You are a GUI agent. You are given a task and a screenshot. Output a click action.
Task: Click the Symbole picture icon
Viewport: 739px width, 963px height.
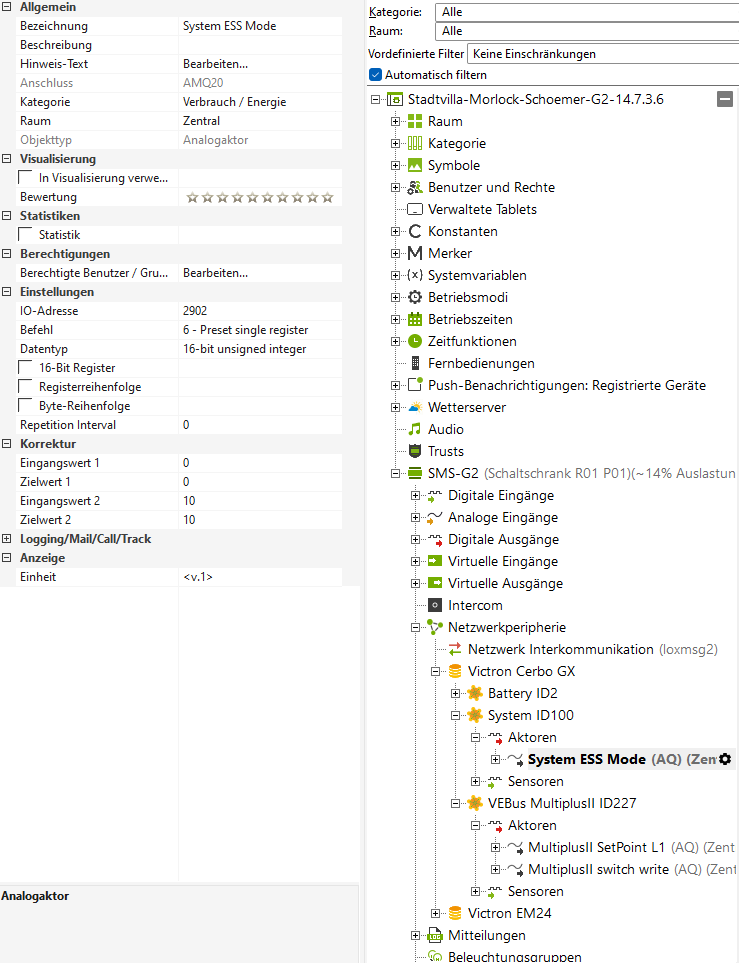tap(415, 165)
